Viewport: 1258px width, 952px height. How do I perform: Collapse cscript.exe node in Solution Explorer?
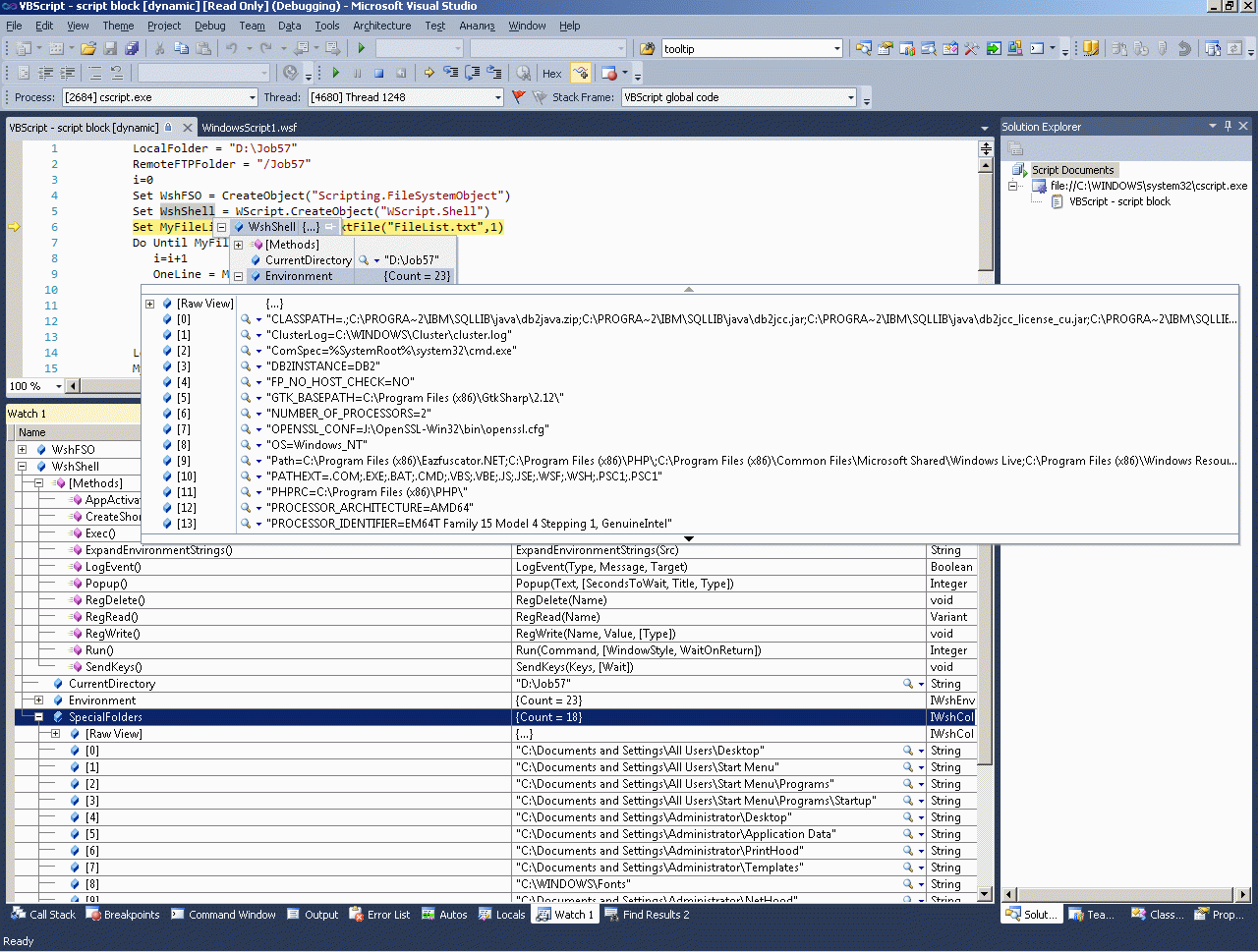pyautogui.click(x=1013, y=186)
